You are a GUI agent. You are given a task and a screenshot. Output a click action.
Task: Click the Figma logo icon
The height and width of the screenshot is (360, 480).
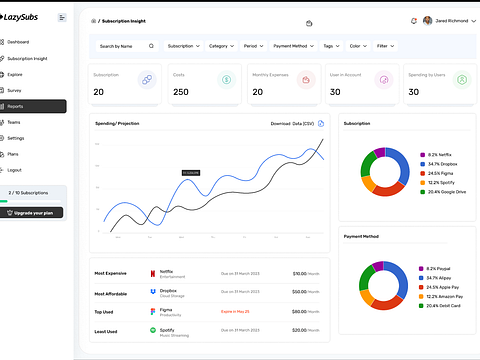tap(153, 312)
